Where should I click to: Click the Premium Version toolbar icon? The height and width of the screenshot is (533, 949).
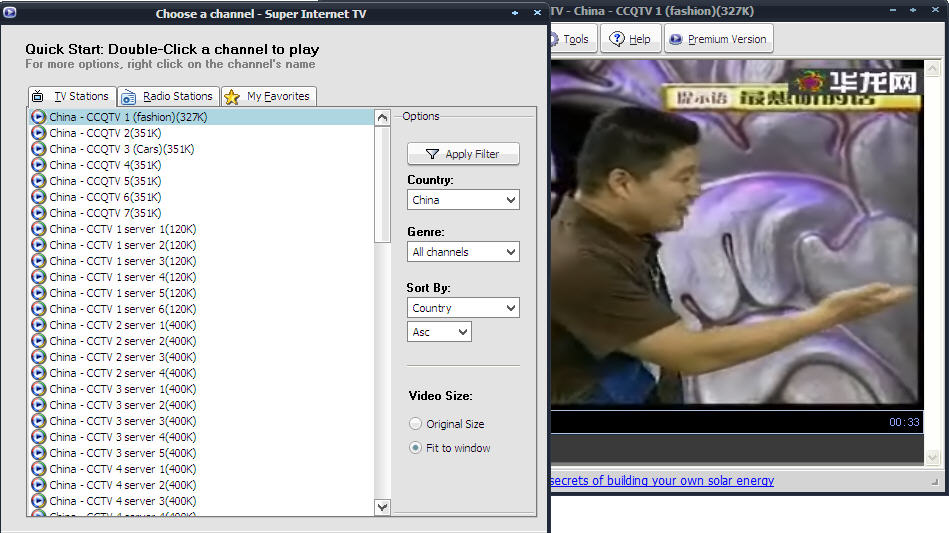[675, 39]
